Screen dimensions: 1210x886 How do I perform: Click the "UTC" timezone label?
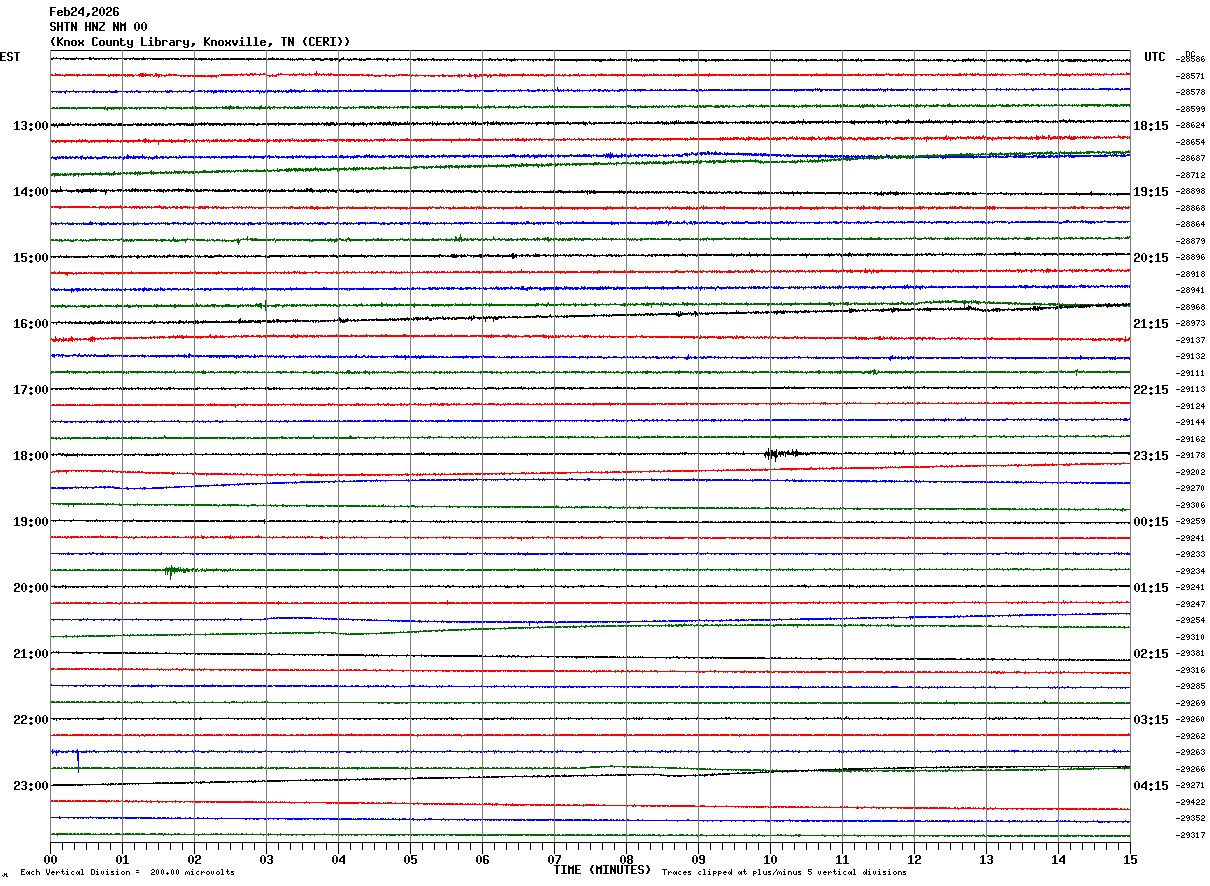(x=1155, y=57)
